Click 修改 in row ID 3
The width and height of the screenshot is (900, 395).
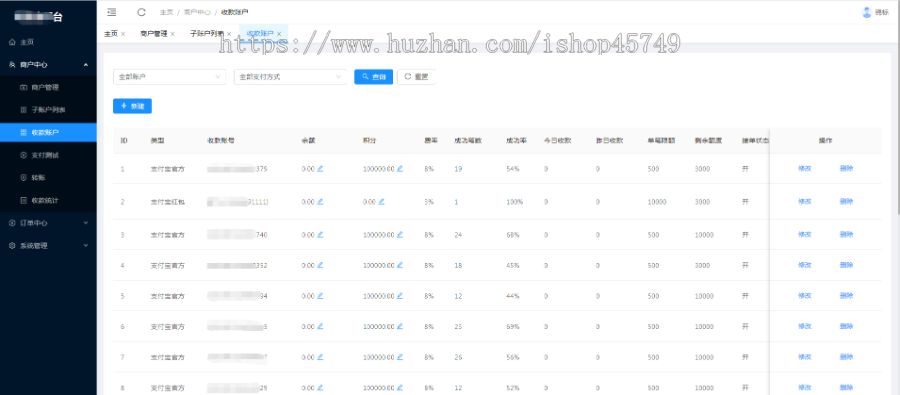coord(805,234)
